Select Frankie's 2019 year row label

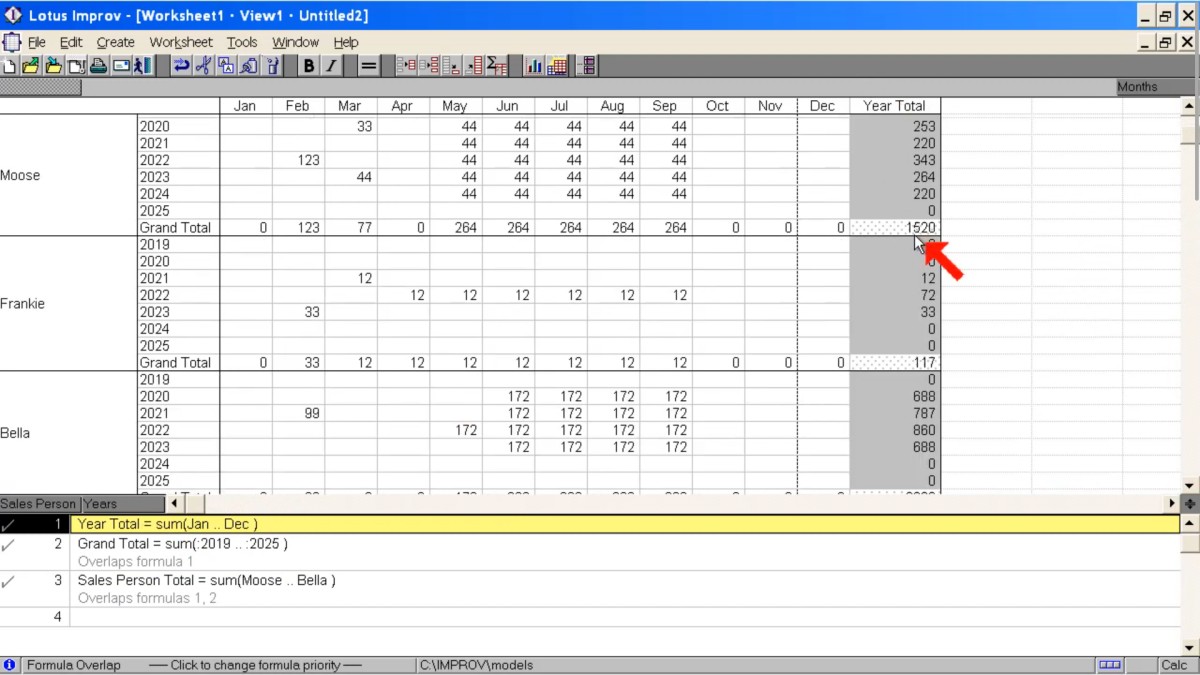point(178,245)
